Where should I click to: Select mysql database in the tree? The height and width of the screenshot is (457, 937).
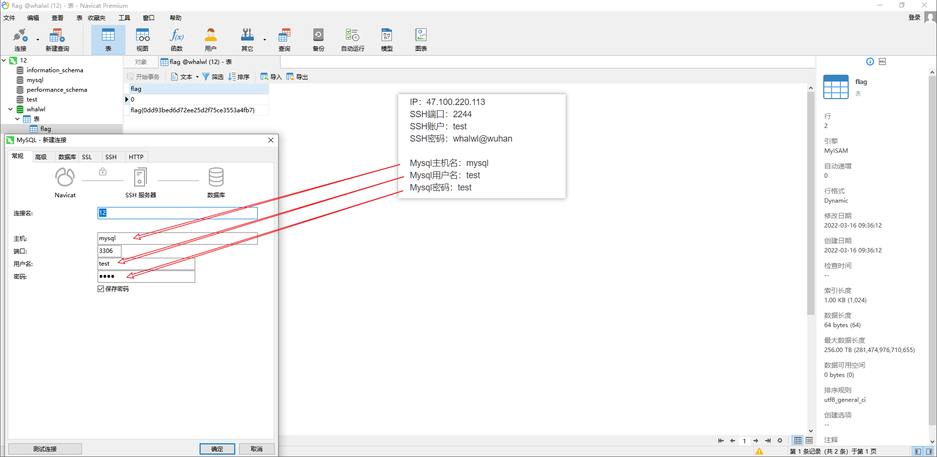pyautogui.click(x=35, y=79)
